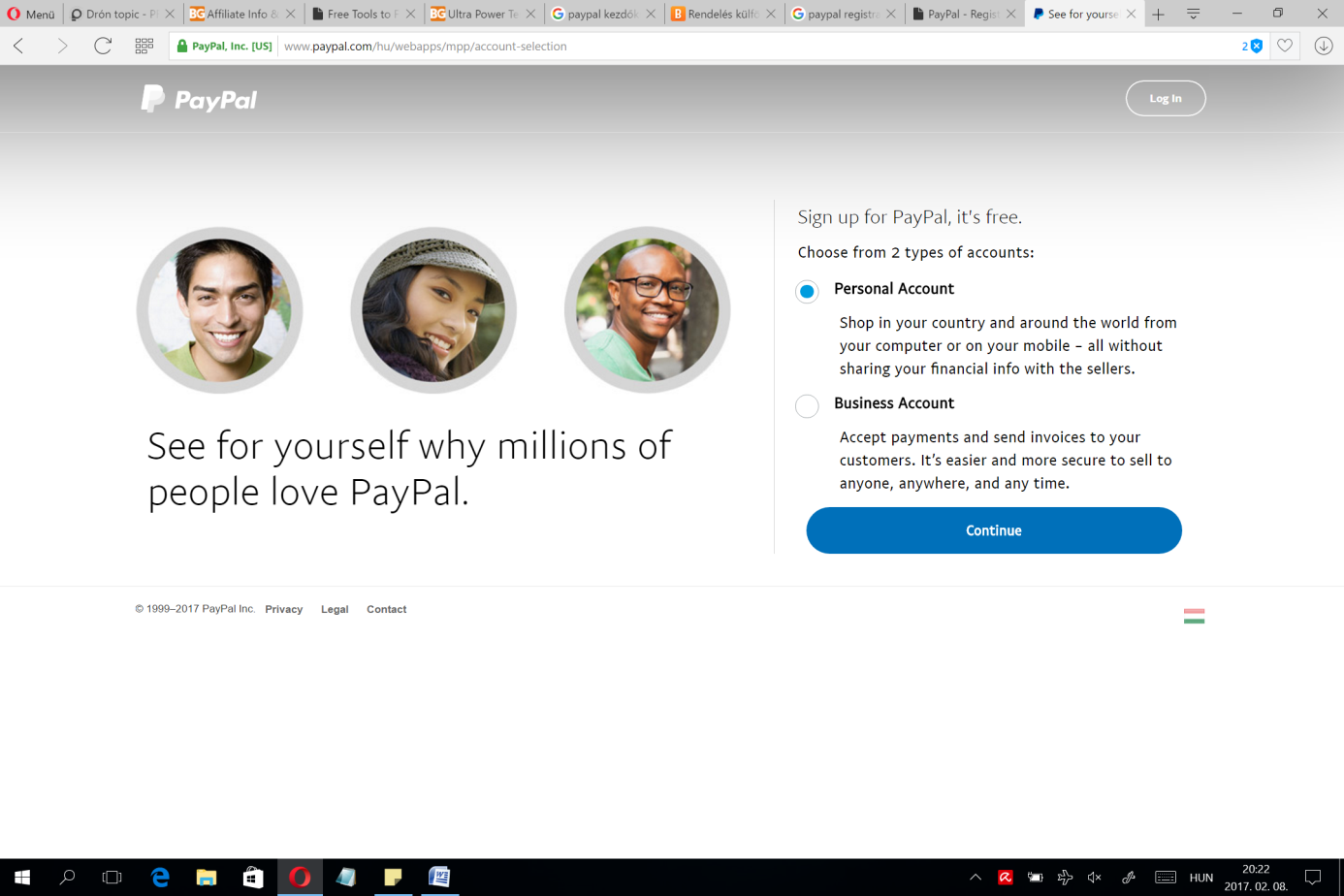
Task: Close the See for yourself tab
Action: tap(1131, 14)
